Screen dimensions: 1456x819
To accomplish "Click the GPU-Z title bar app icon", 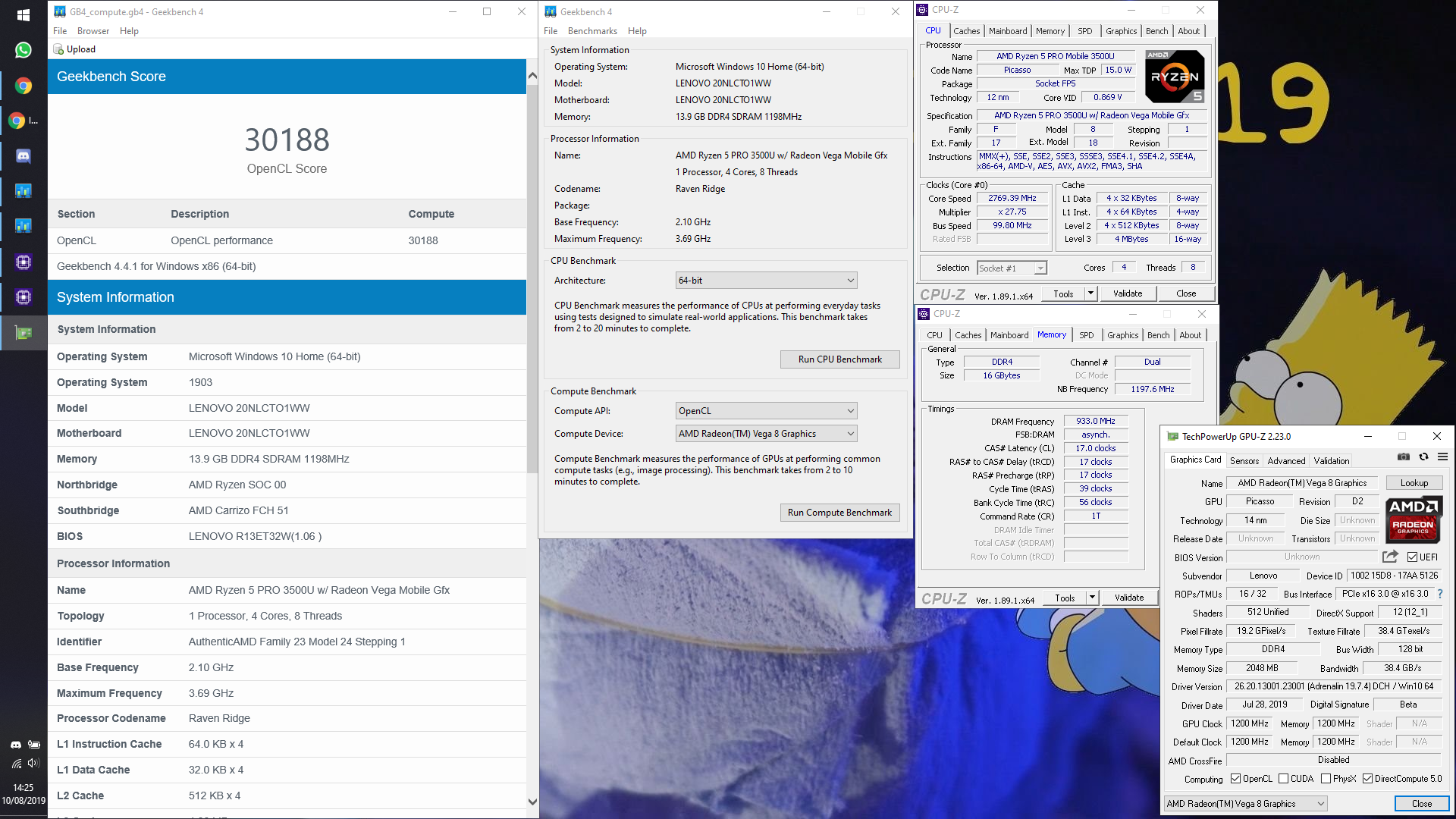I will click(x=1173, y=437).
